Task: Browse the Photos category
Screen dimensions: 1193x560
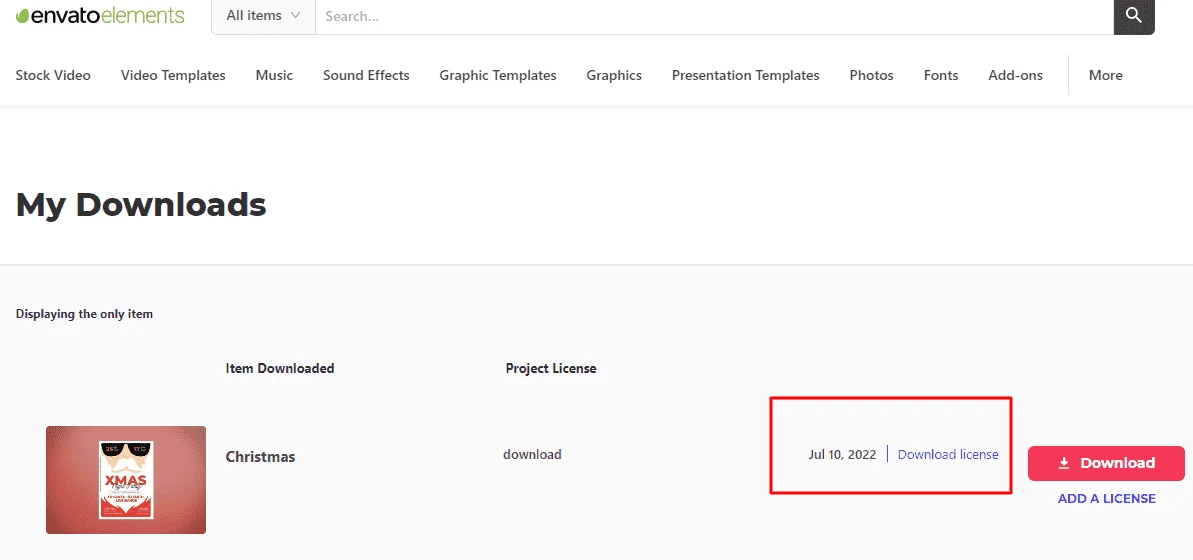Action: click(x=871, y=75)
